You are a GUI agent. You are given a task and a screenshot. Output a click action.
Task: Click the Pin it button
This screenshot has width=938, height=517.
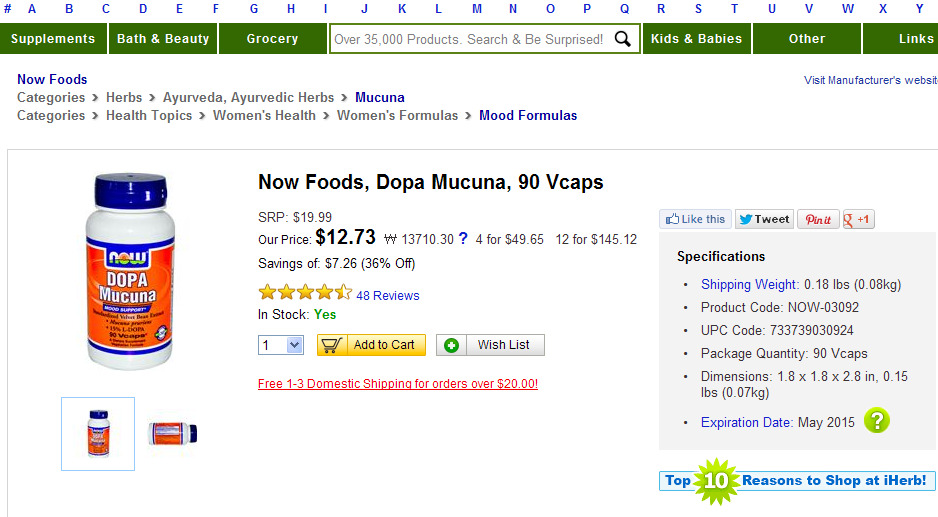click(x=818, y=219)
